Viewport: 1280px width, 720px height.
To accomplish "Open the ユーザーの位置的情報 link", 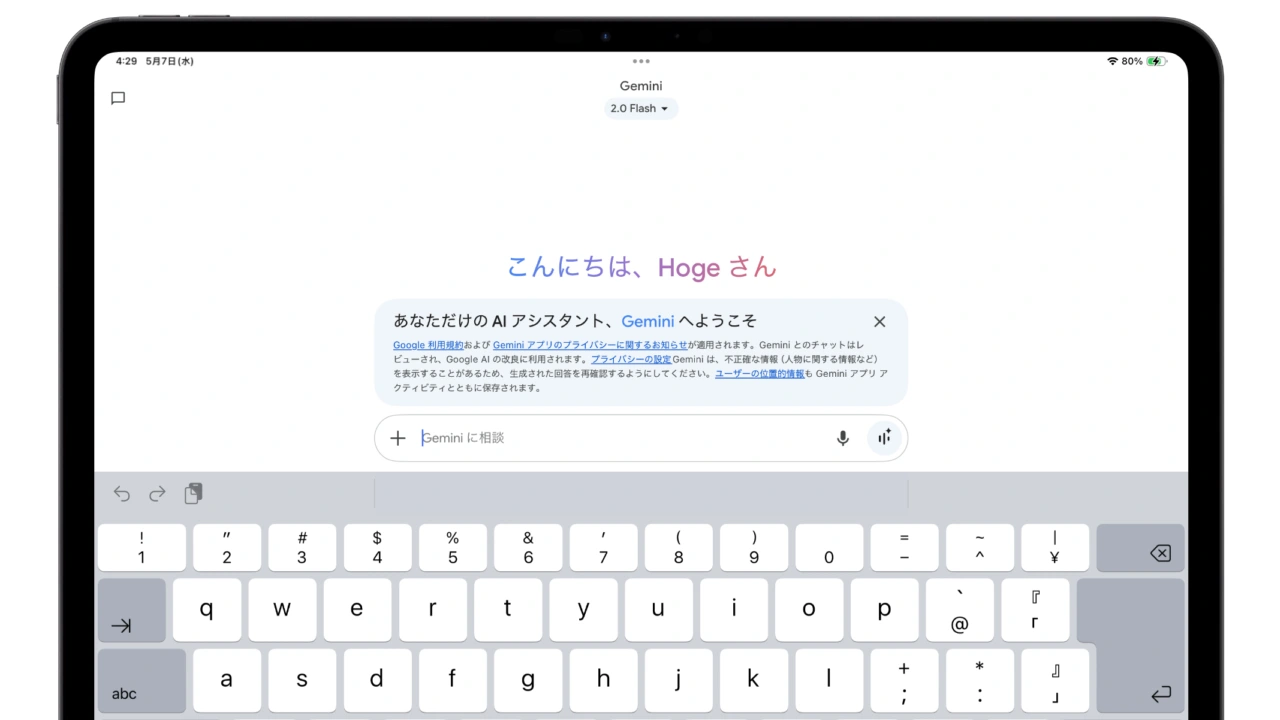I will (x=759, y=373).
